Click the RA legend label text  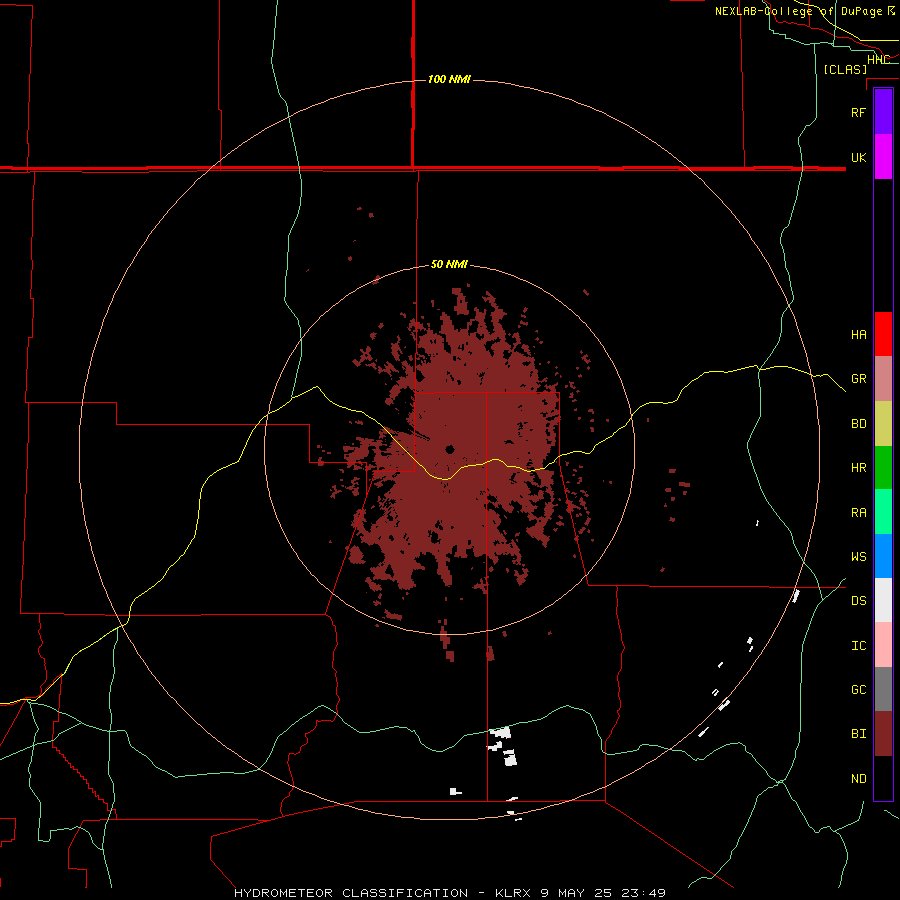coord(858,513)
